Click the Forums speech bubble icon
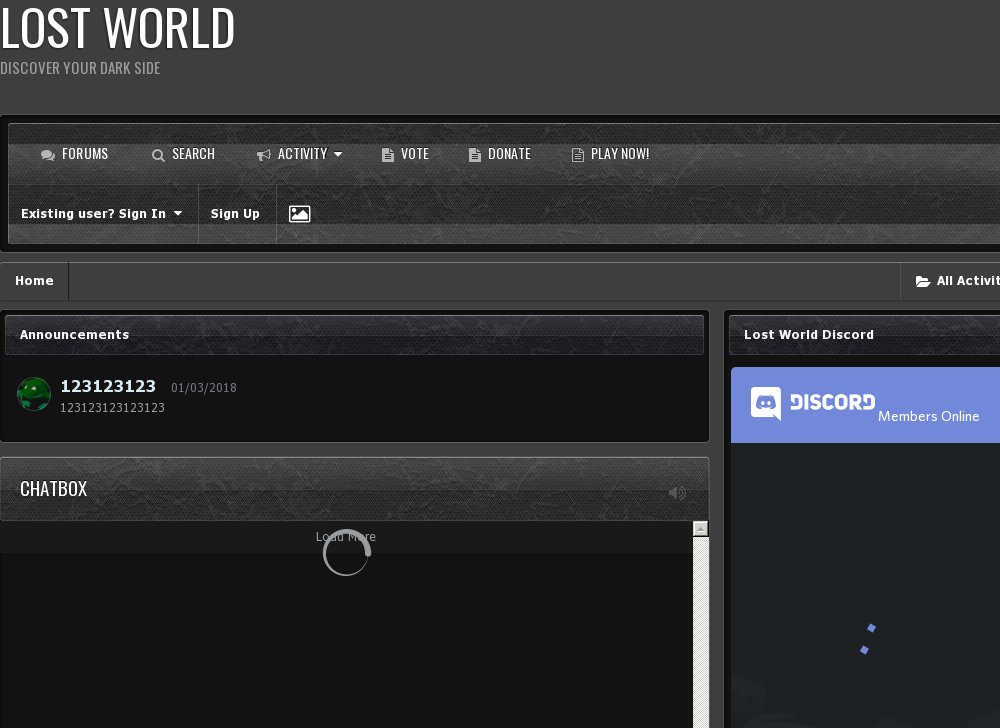The width and height of the screenshot is (1000, 728). [x=48, y=155]
